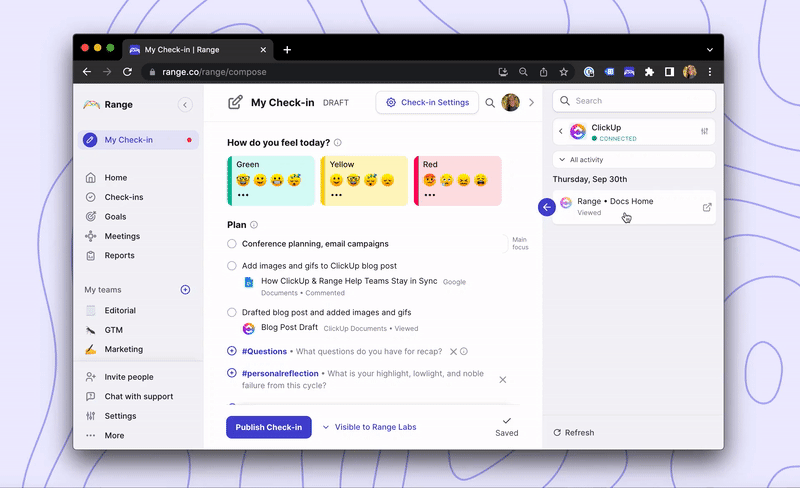The width and height of the screenshot is (800, 488).
Task: Click Refresh in the activity panel
Action: [x=574, y=432]
